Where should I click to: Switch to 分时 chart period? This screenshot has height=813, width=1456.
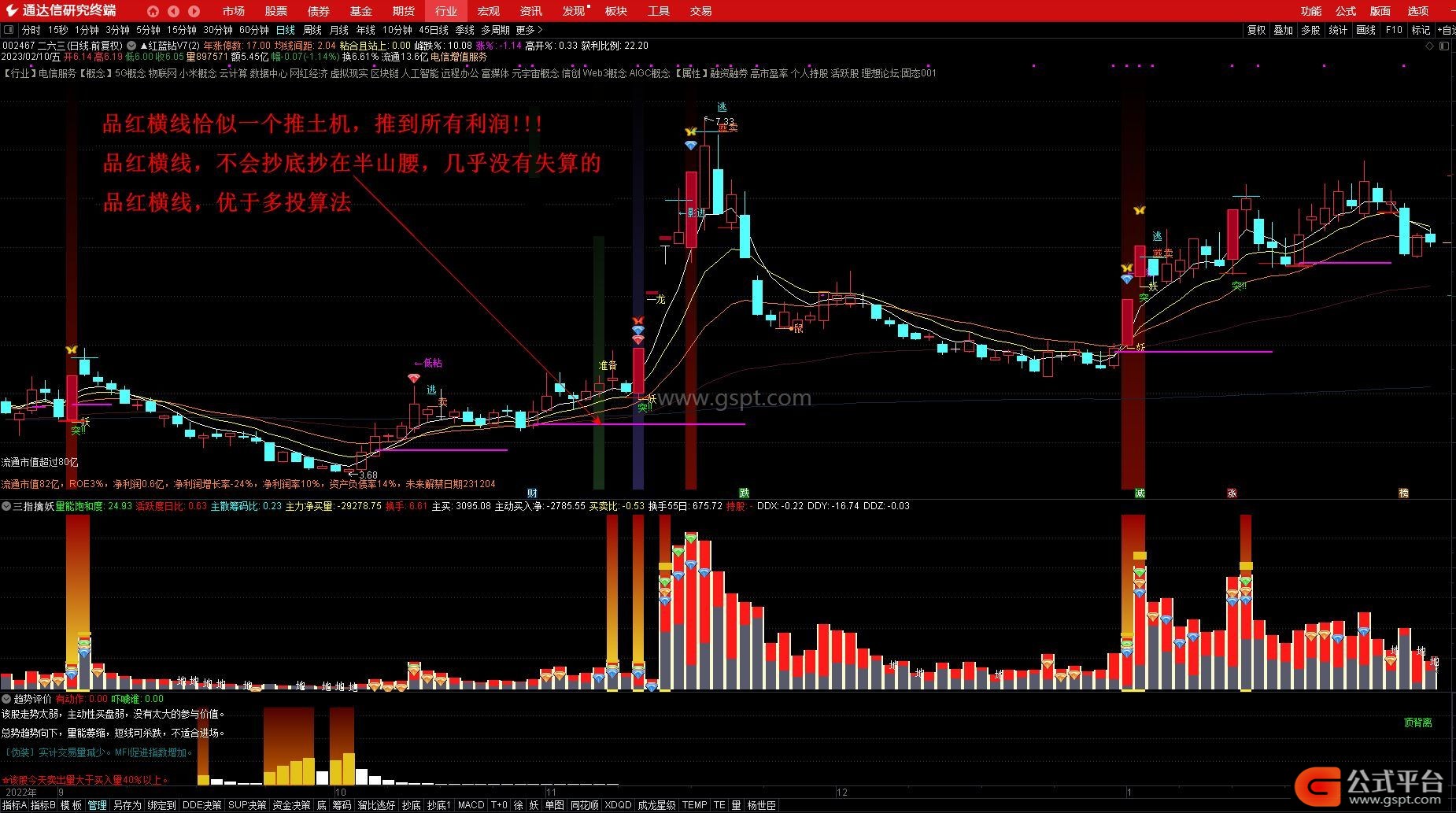click(31, 30)
